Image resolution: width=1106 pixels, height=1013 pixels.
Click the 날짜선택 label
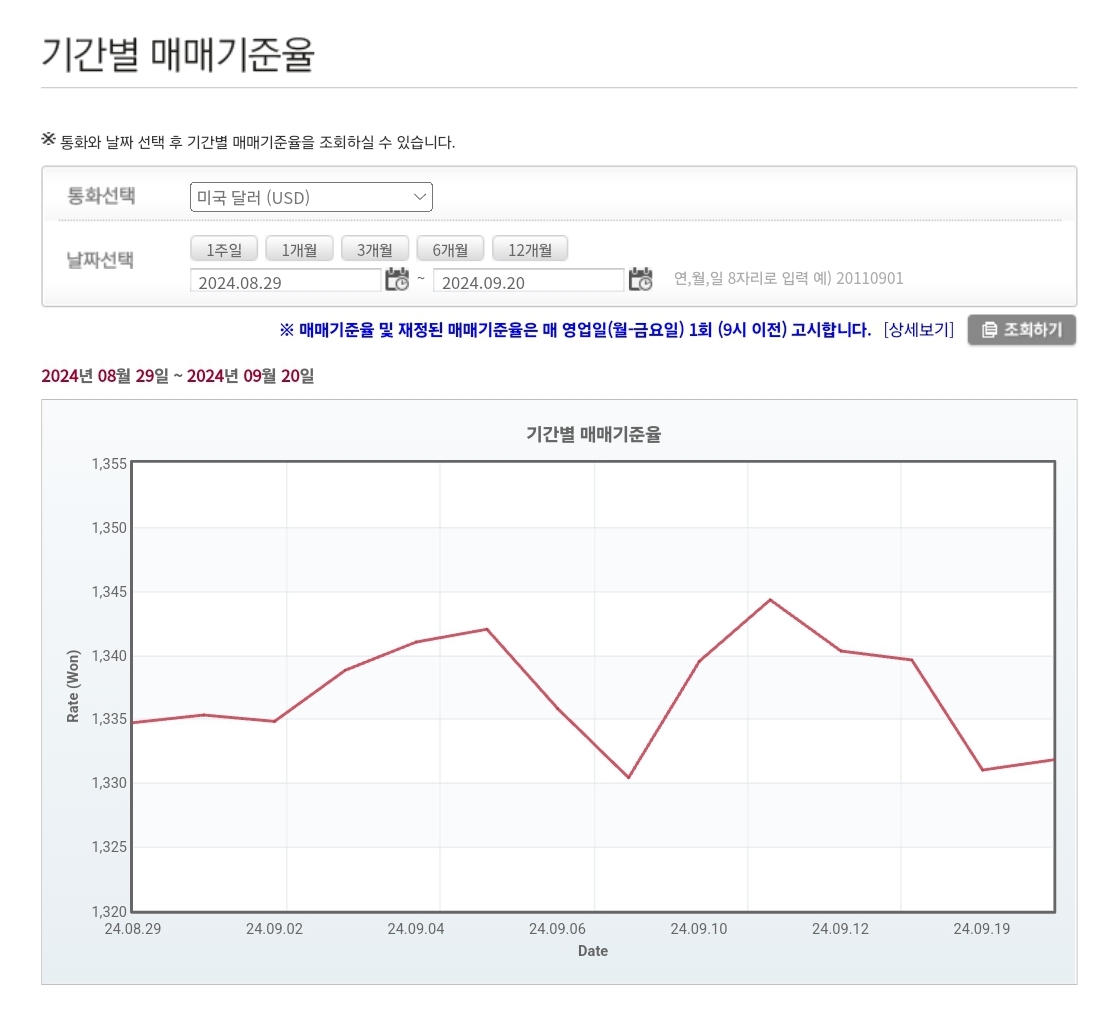(100, 260)
